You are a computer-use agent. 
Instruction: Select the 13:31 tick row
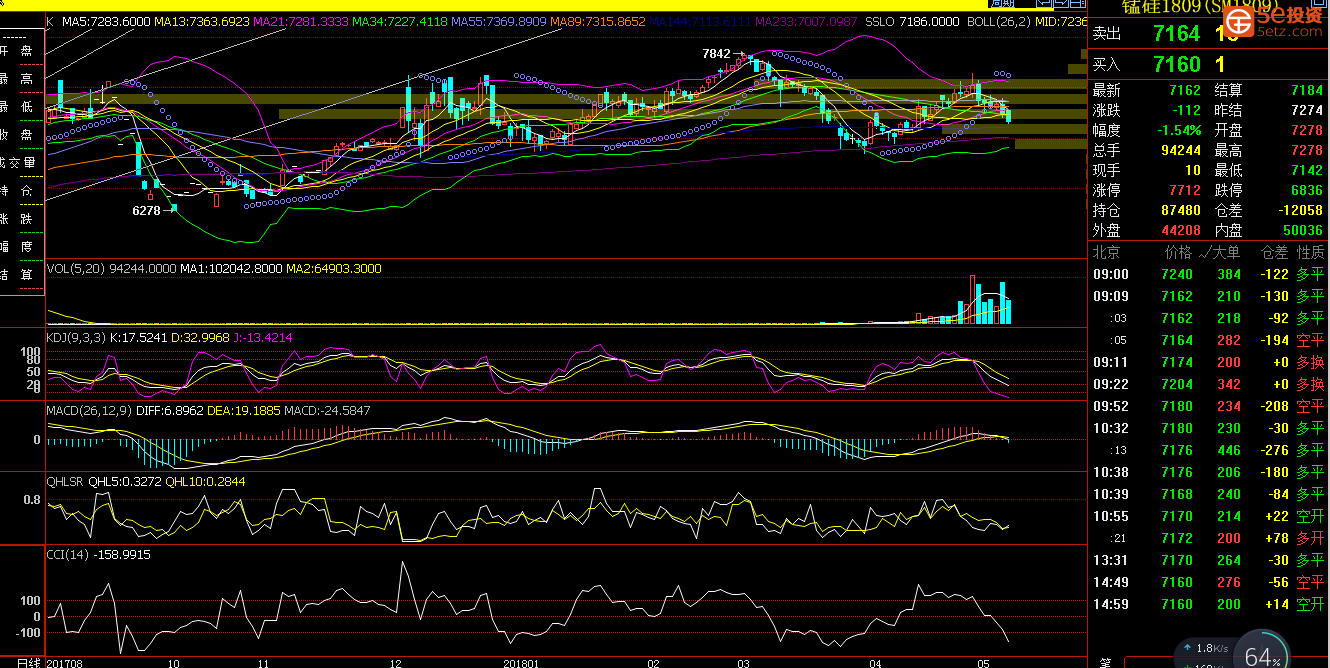pyautogui.click(x=1208, y=560)
